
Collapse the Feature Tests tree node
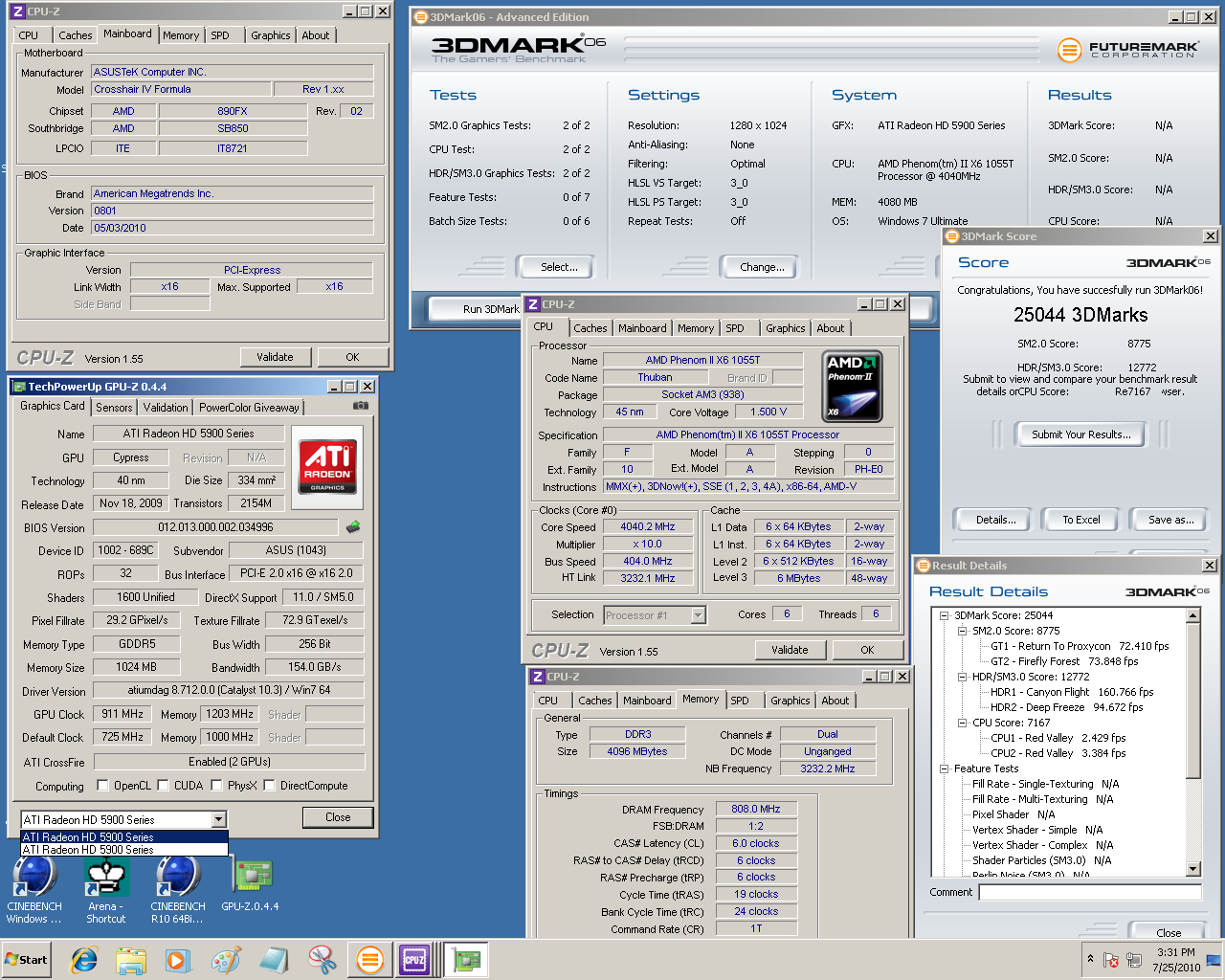click(945, 768)
